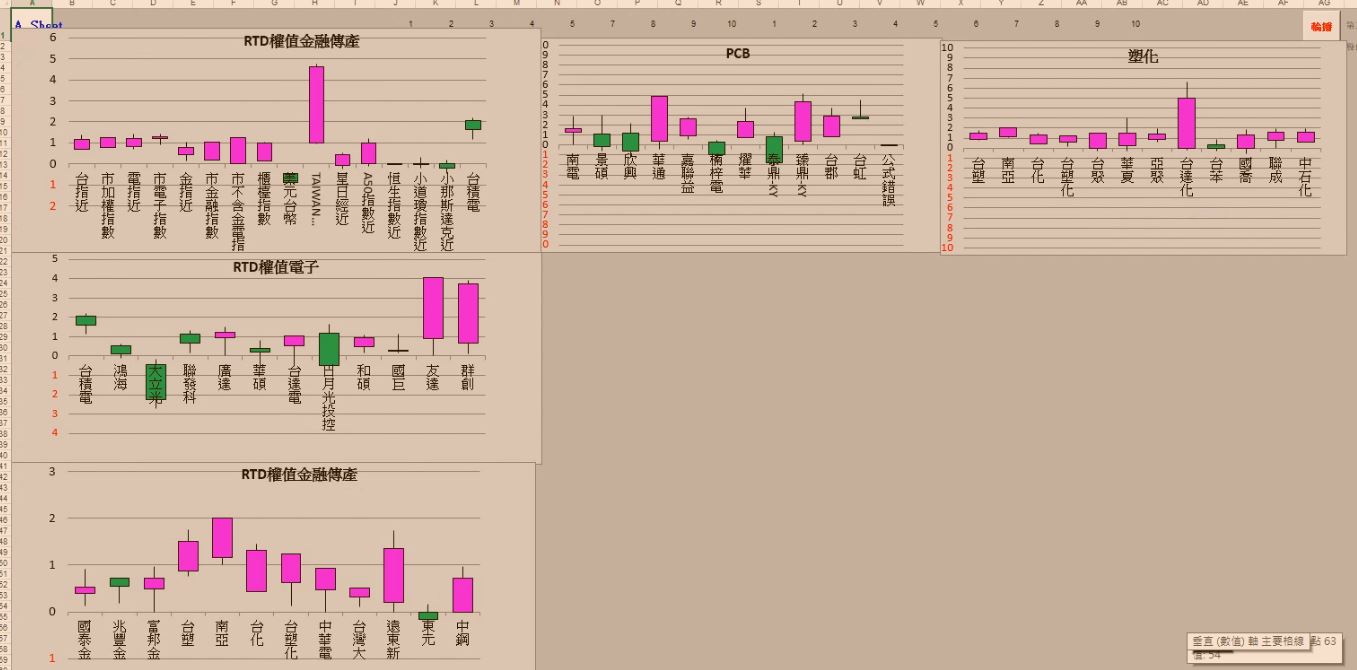
Task: Click the 聯發科 axis label
Action: [190, 384]
